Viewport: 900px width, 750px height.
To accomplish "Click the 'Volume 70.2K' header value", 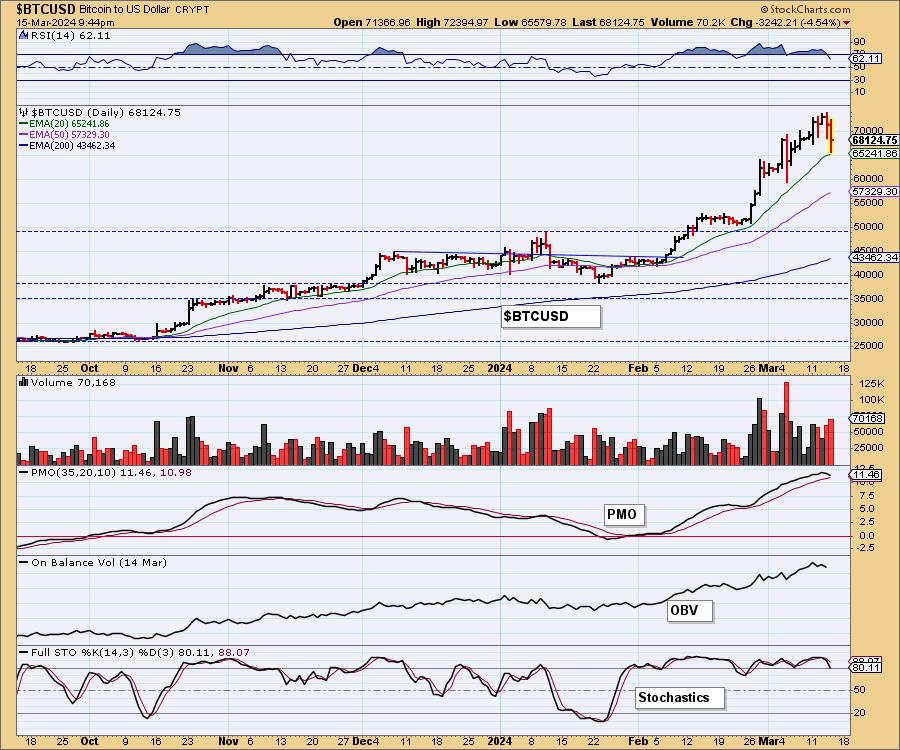I will [x=688, y=22].
